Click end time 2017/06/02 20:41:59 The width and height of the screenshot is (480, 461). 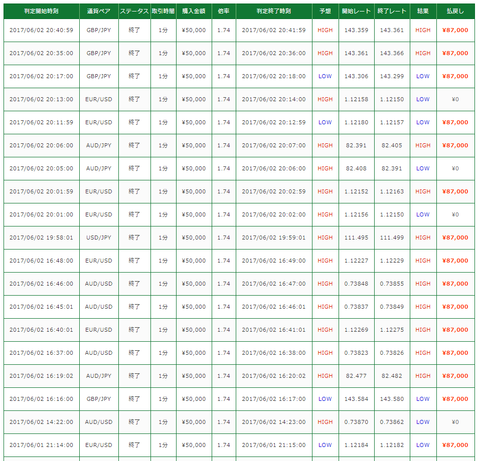[274, 30]
